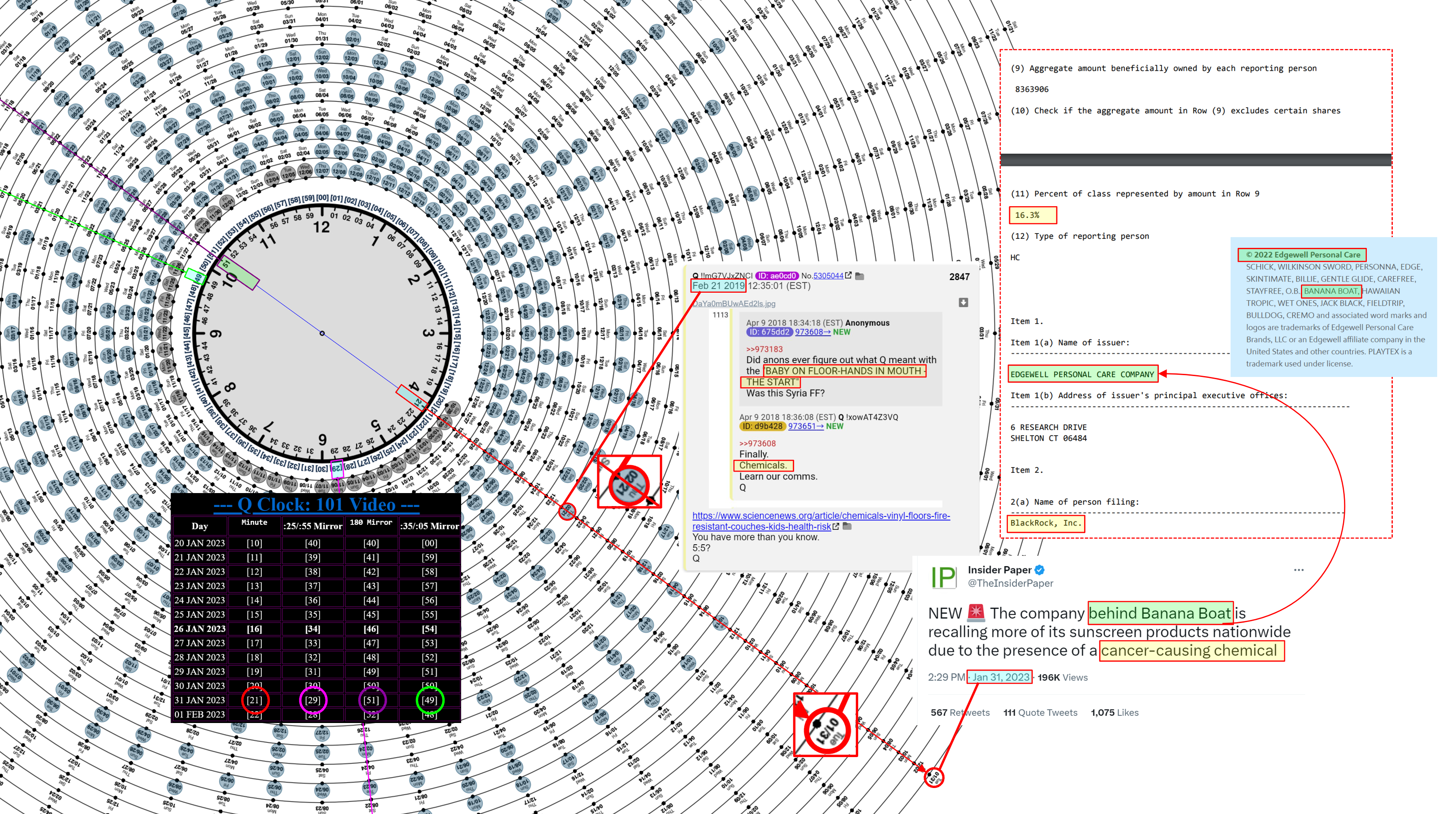Open the sciencenews.org article URL
Image resolution: width=1456 pixels, height=814 pixels.
[x=821, y=520]
